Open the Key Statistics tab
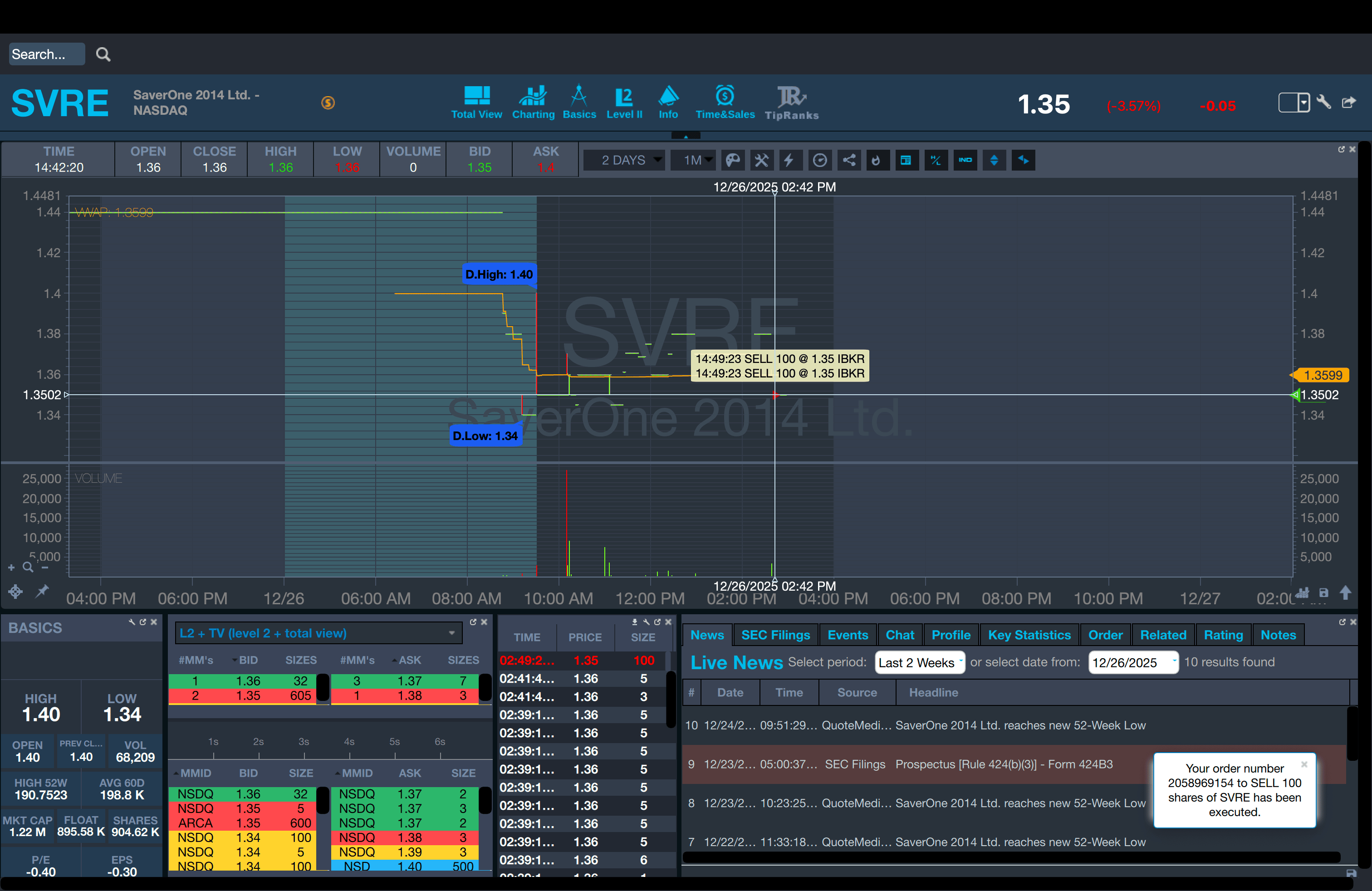Viewport: 1372px width, 891px height. (1029, 635)
